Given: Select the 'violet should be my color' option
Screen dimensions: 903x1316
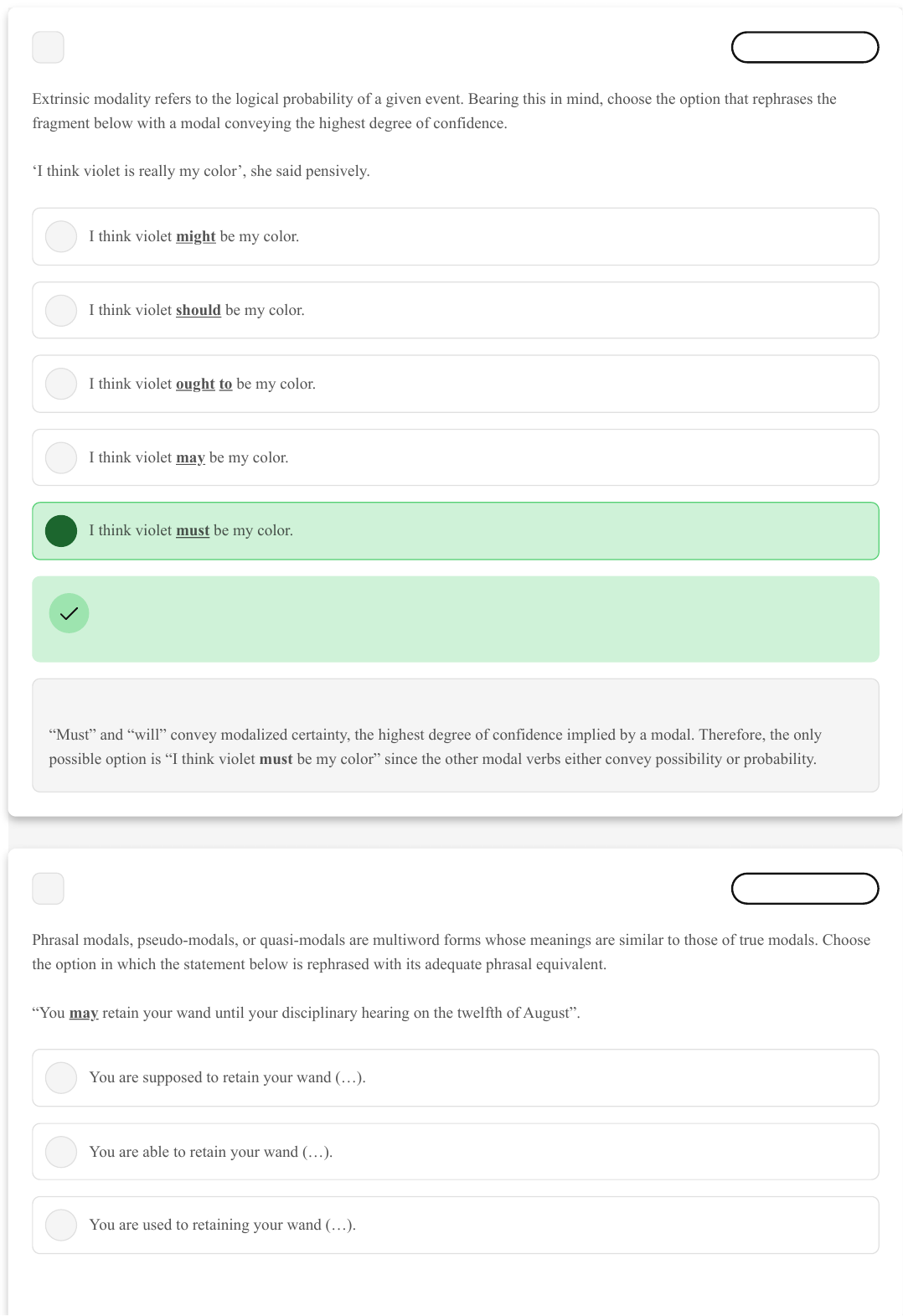Looking at the screenshot, I should click(61, 311).
